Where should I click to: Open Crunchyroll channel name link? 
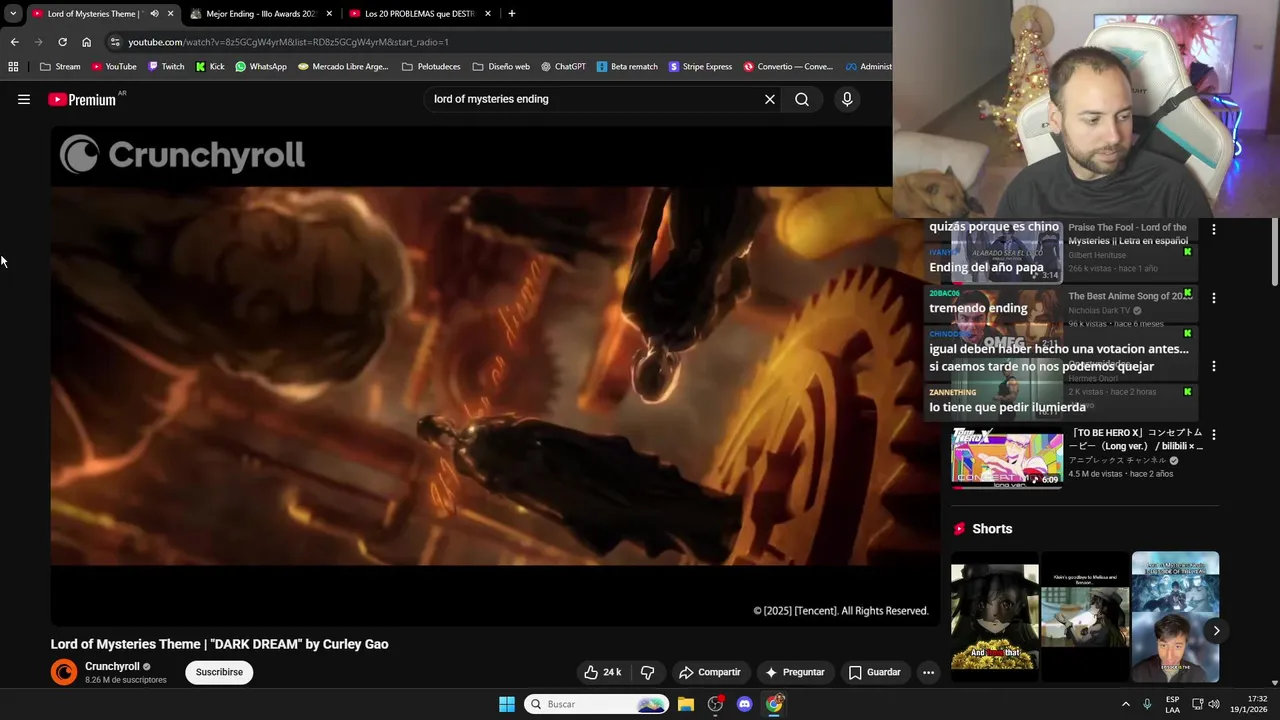point(112,667)
